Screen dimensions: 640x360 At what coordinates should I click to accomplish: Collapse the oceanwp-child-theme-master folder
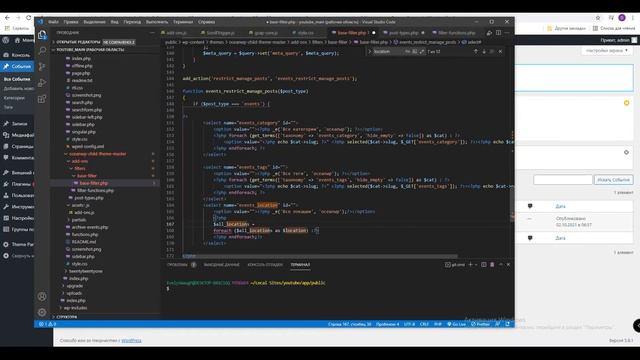pos(98,154)
